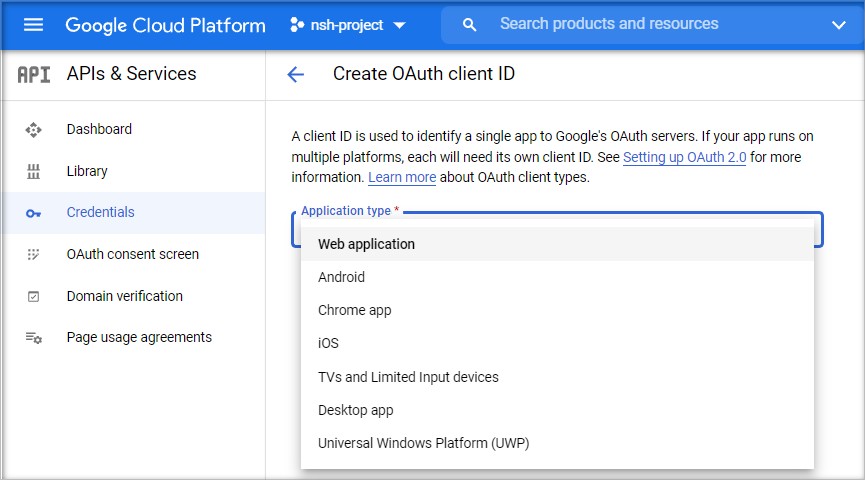The height and width of the screenshot is (480, 865).
Task: Select Chrome app application type
Action: (557, 310)
